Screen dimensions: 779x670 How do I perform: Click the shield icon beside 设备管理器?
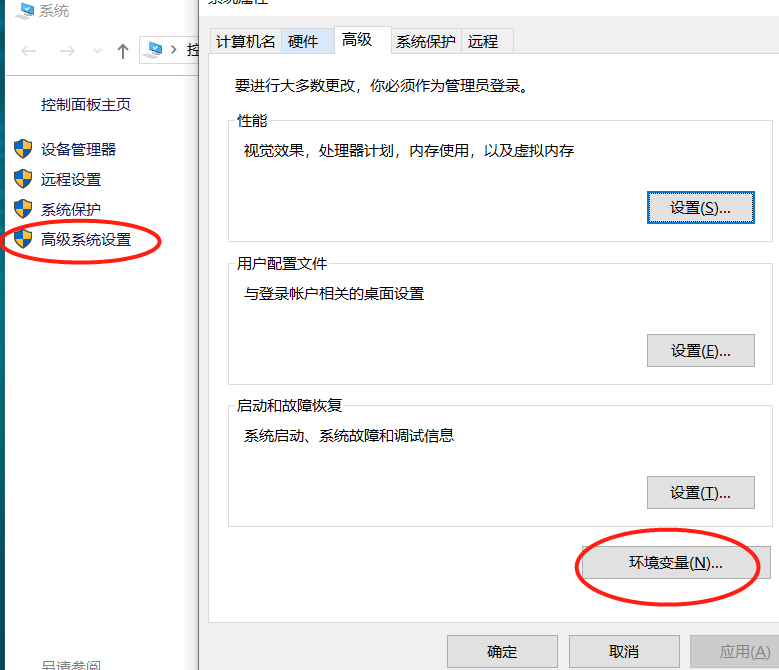click(23, 149)
